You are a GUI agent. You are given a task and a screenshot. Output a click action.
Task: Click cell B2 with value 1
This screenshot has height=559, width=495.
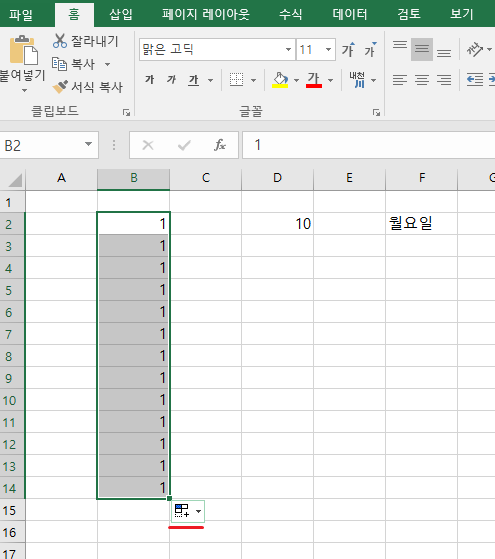pyautogui.click(x=134, y=224)
